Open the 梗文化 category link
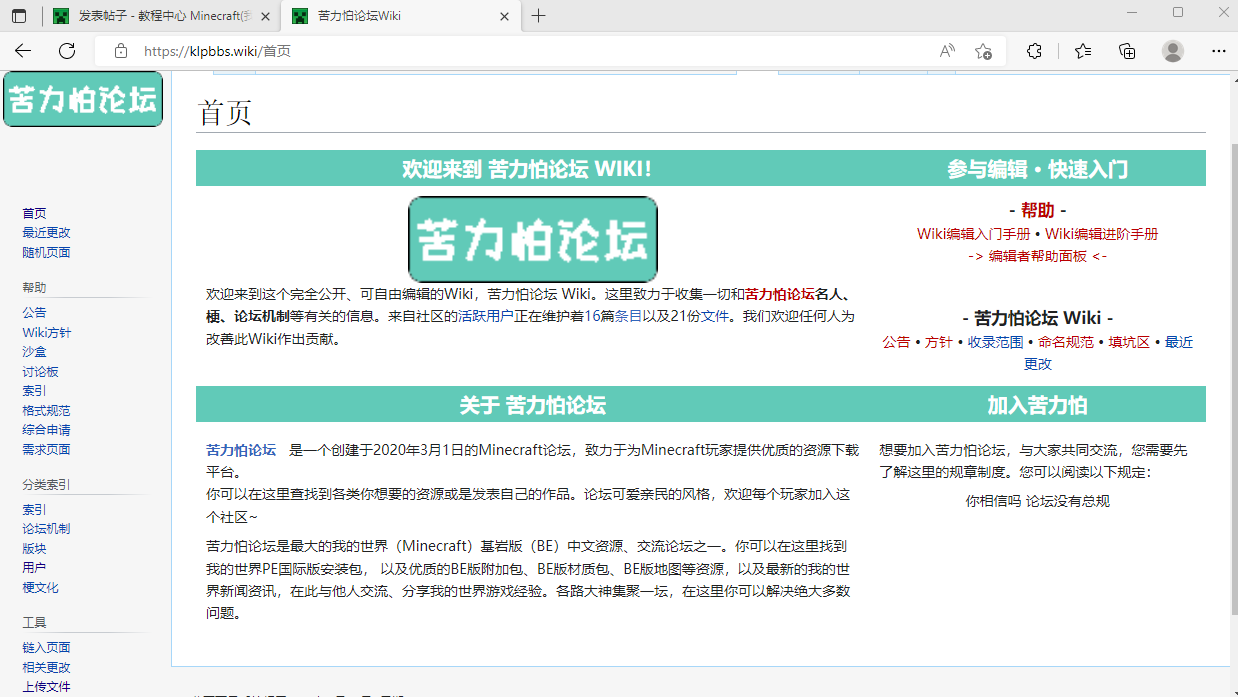Image resolution: width=1238 pixels, height=697 pixels. coord(41,587)
